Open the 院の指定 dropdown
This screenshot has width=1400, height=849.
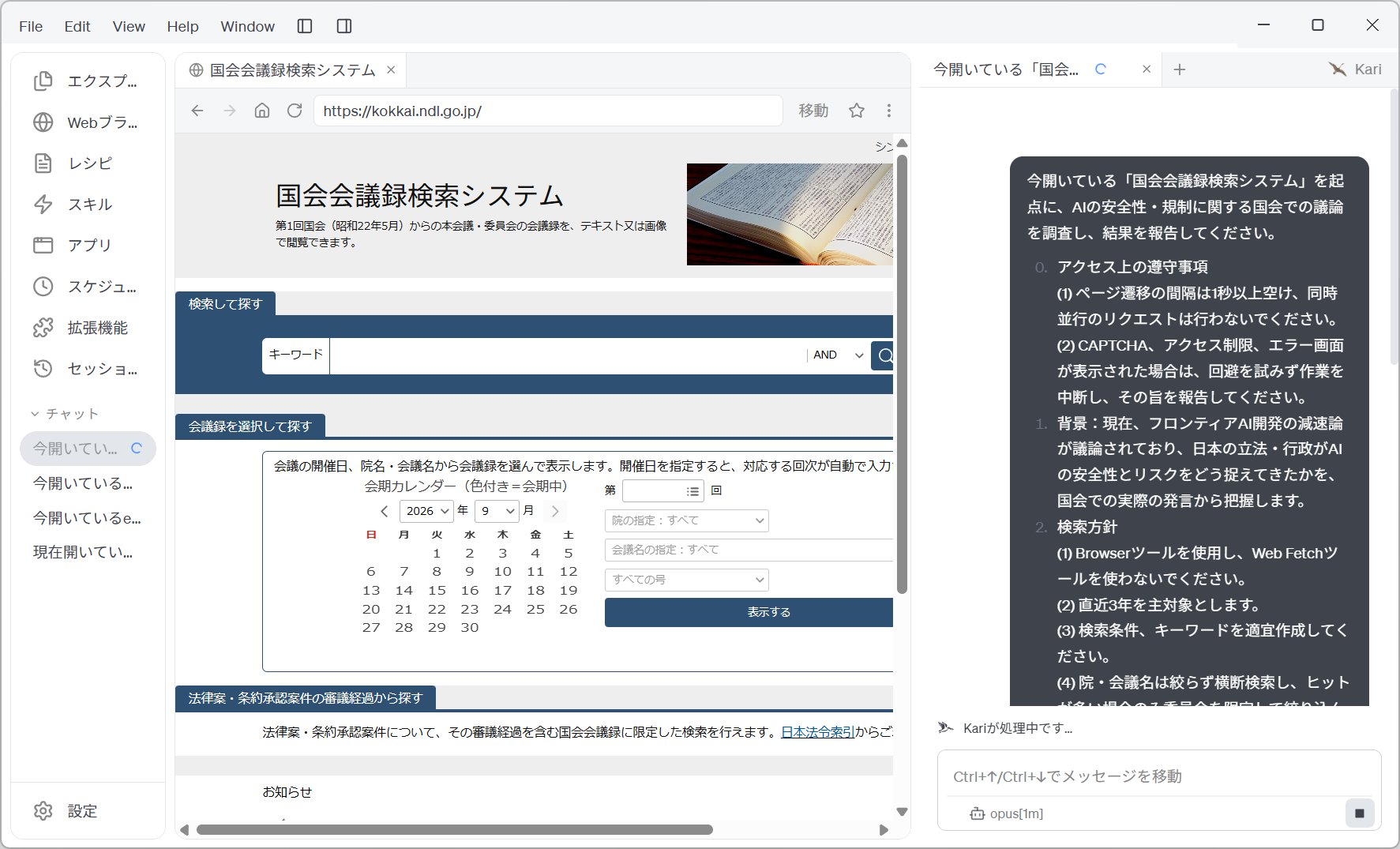point(687,520)
